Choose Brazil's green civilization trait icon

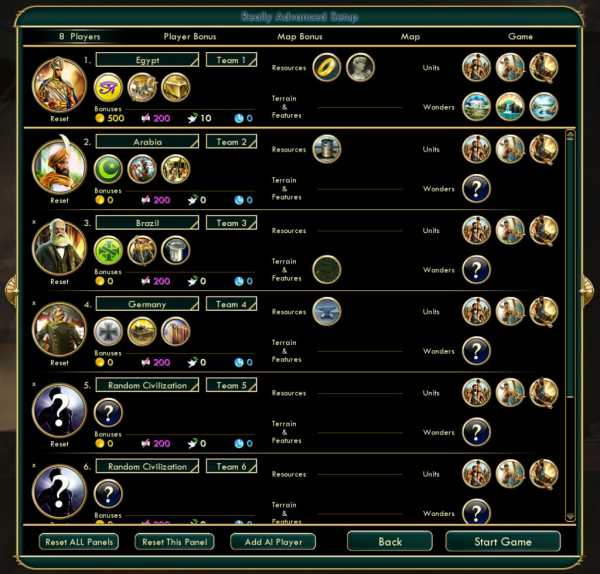(108, 250)
